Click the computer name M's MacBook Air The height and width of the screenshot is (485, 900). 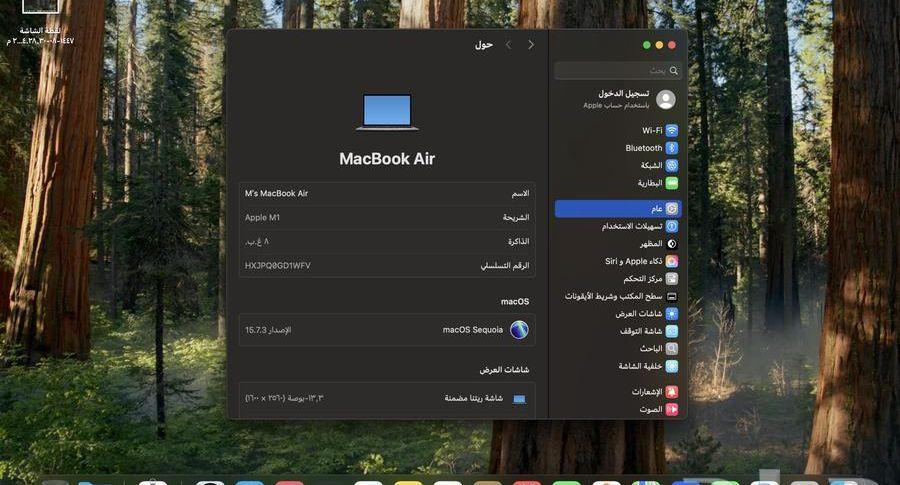coord(277,193)
